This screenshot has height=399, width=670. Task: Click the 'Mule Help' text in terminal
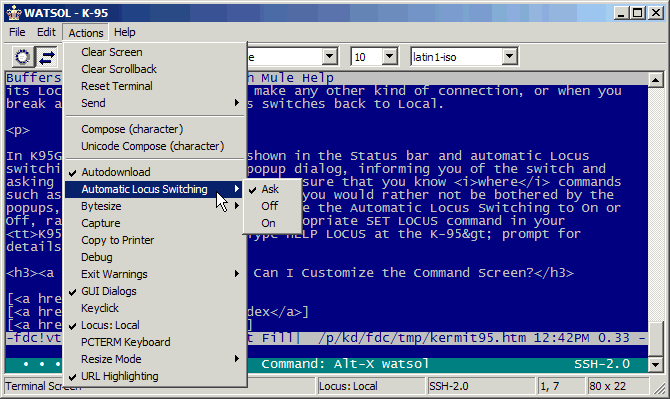point(297,78)
